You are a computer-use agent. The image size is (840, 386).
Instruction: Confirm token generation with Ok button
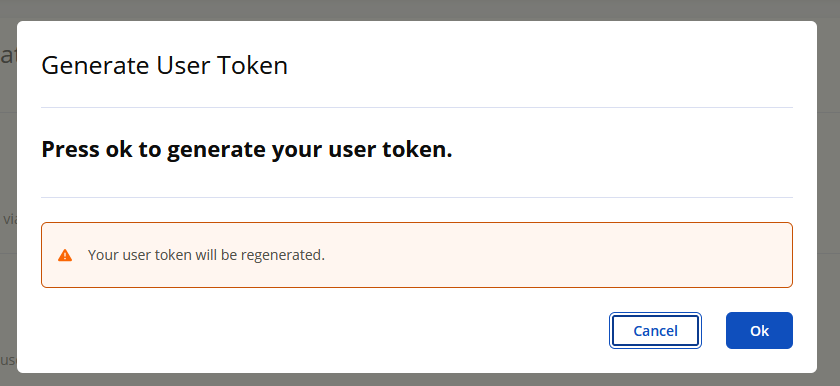pyautogui.click(x=759, y=331)
